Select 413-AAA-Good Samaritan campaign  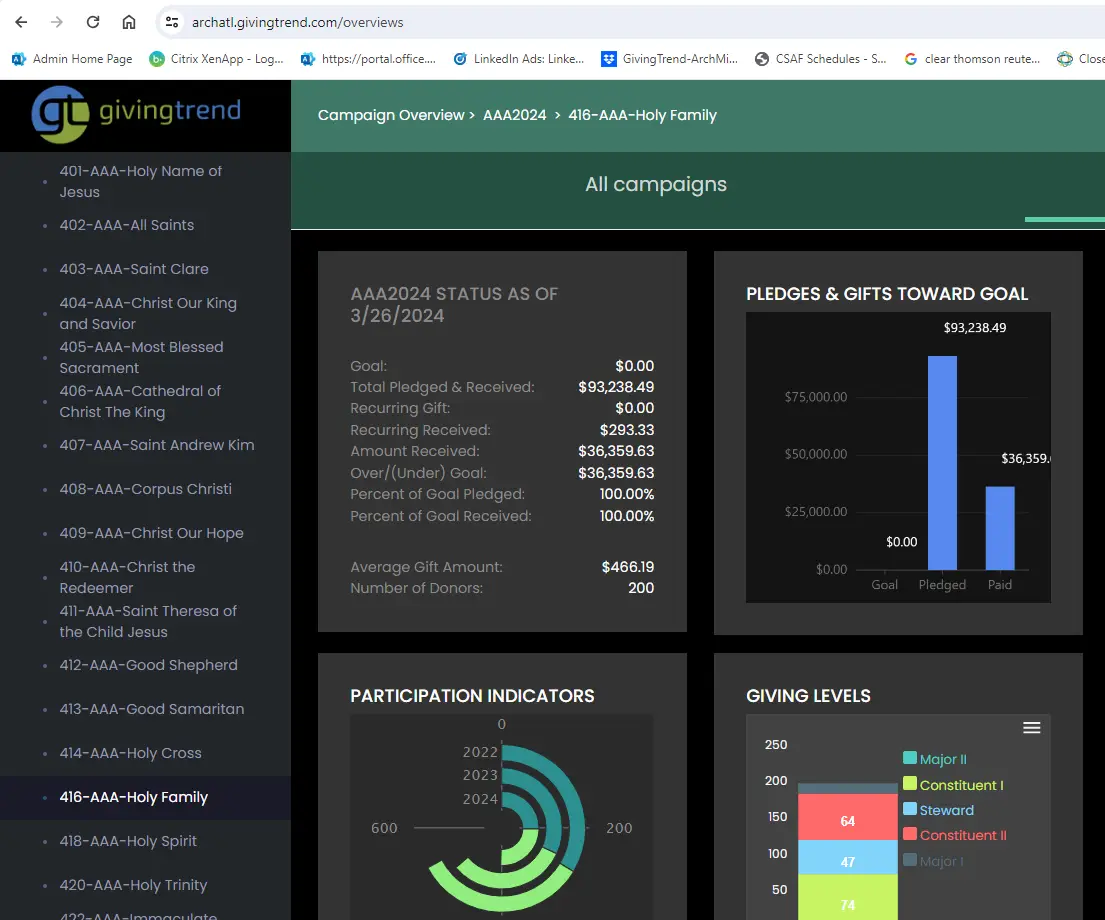[x=151, y=709]
